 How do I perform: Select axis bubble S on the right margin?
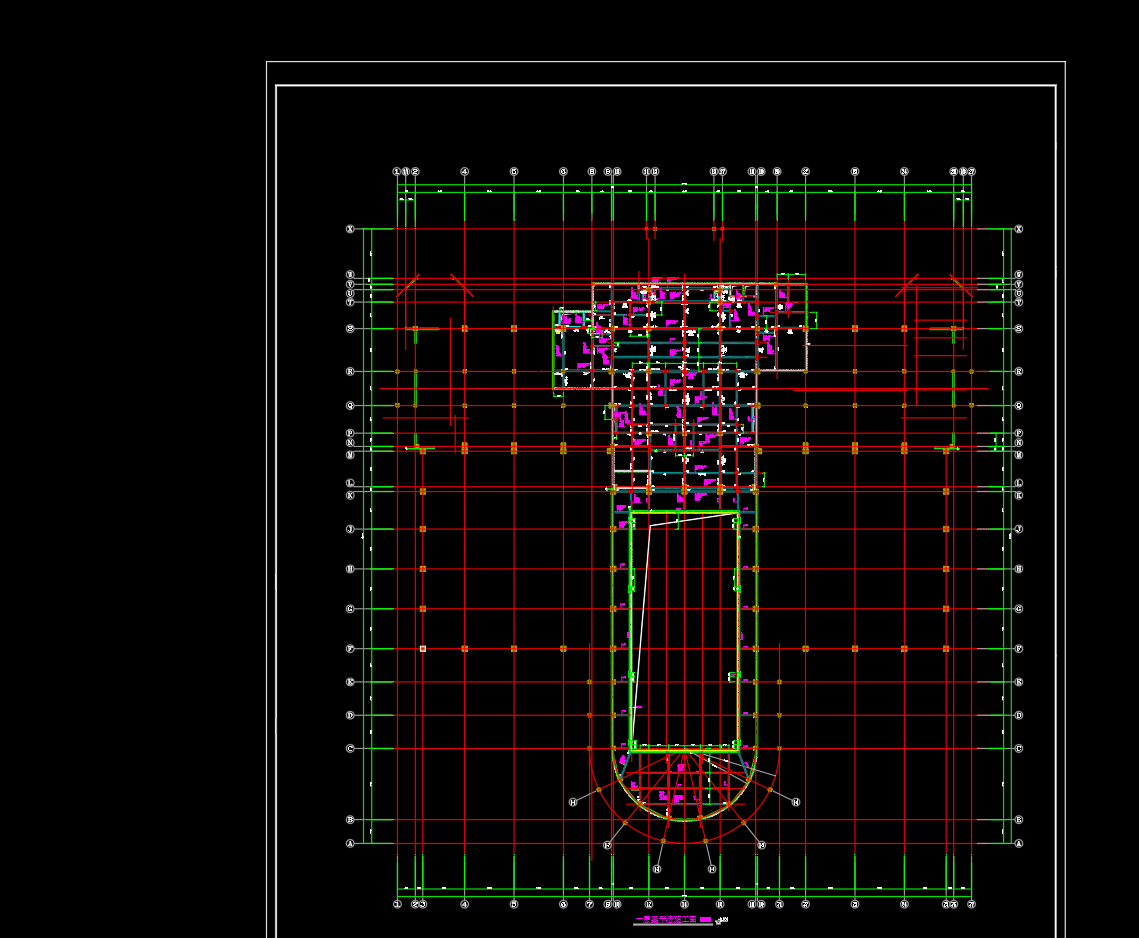pos(1018,328)
